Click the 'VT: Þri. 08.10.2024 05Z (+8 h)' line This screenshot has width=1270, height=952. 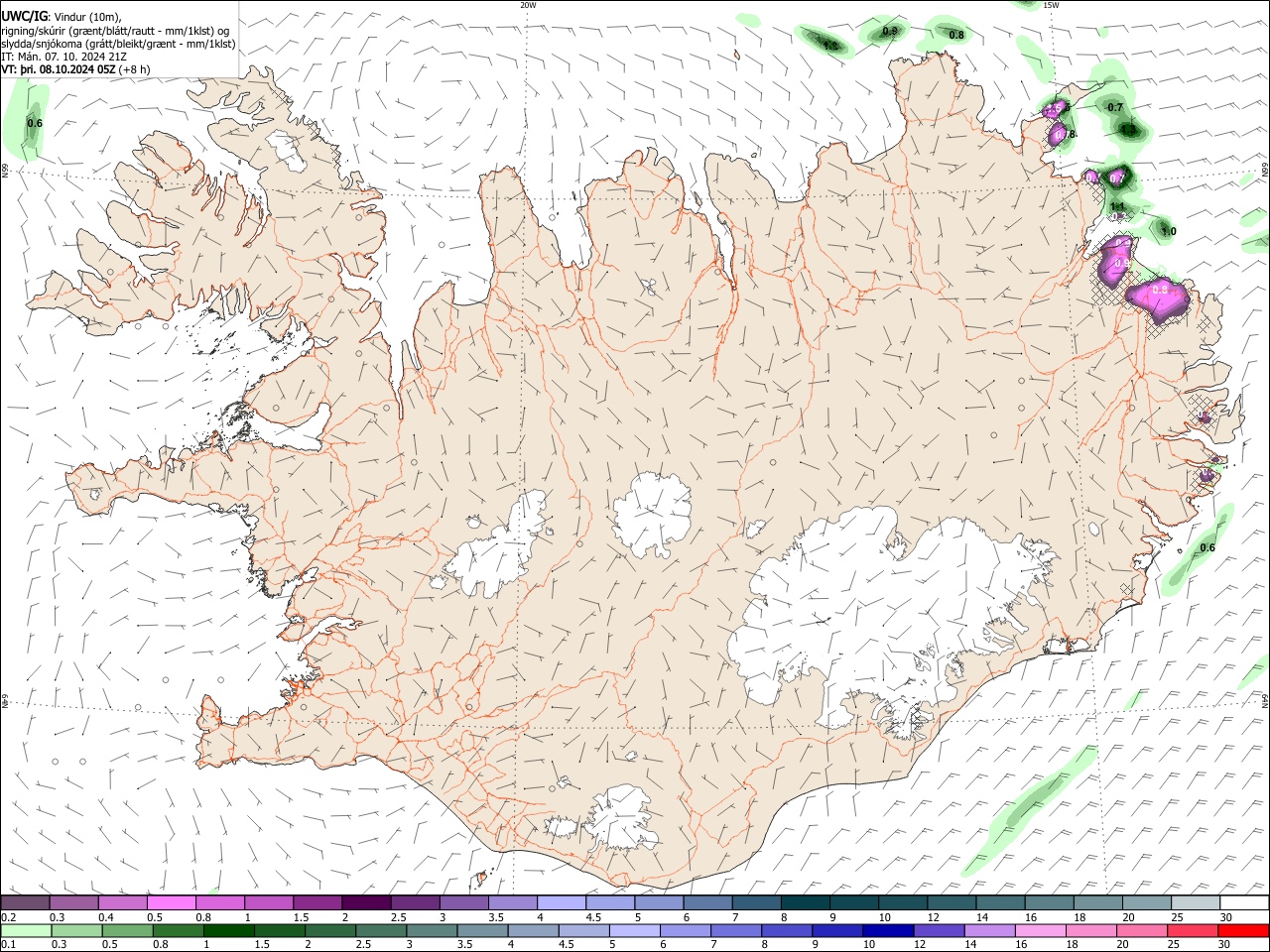tap(75, 69)
